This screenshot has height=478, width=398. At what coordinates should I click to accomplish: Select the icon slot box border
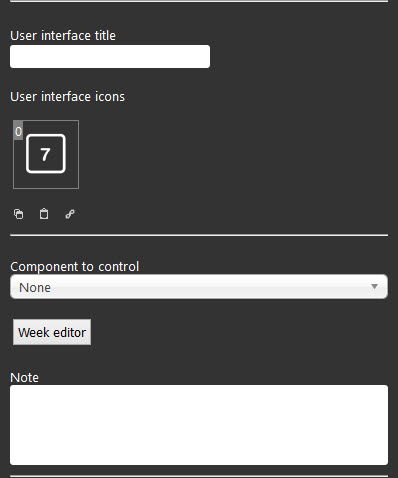[46, 154]
